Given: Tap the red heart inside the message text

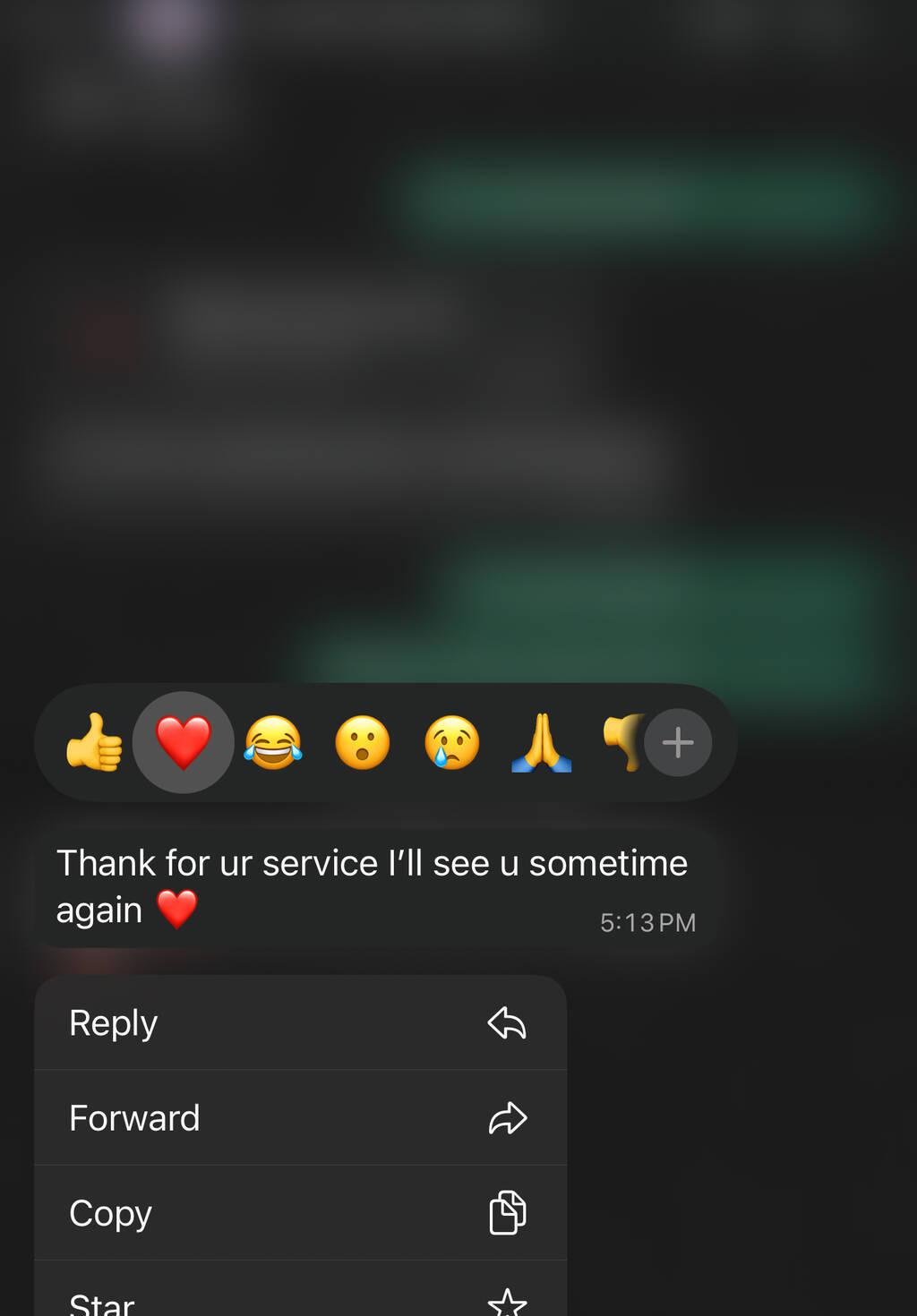Looking at the screenshot, I should tap(177, 910).
